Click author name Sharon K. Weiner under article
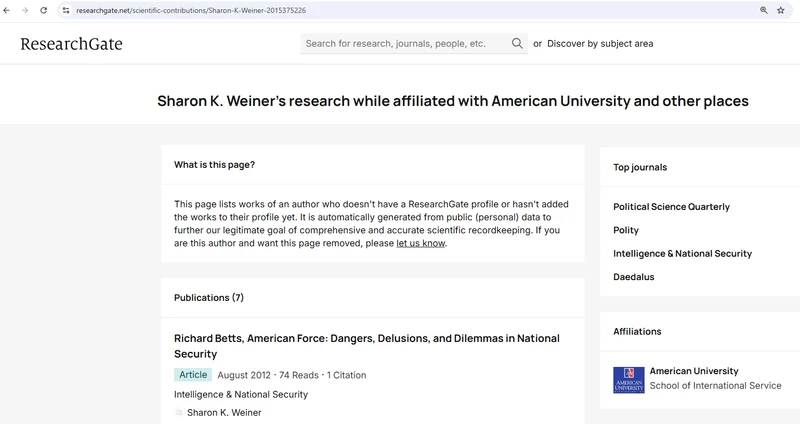Image resolution: width=800 pixels, height=424 pixels. 224,412
